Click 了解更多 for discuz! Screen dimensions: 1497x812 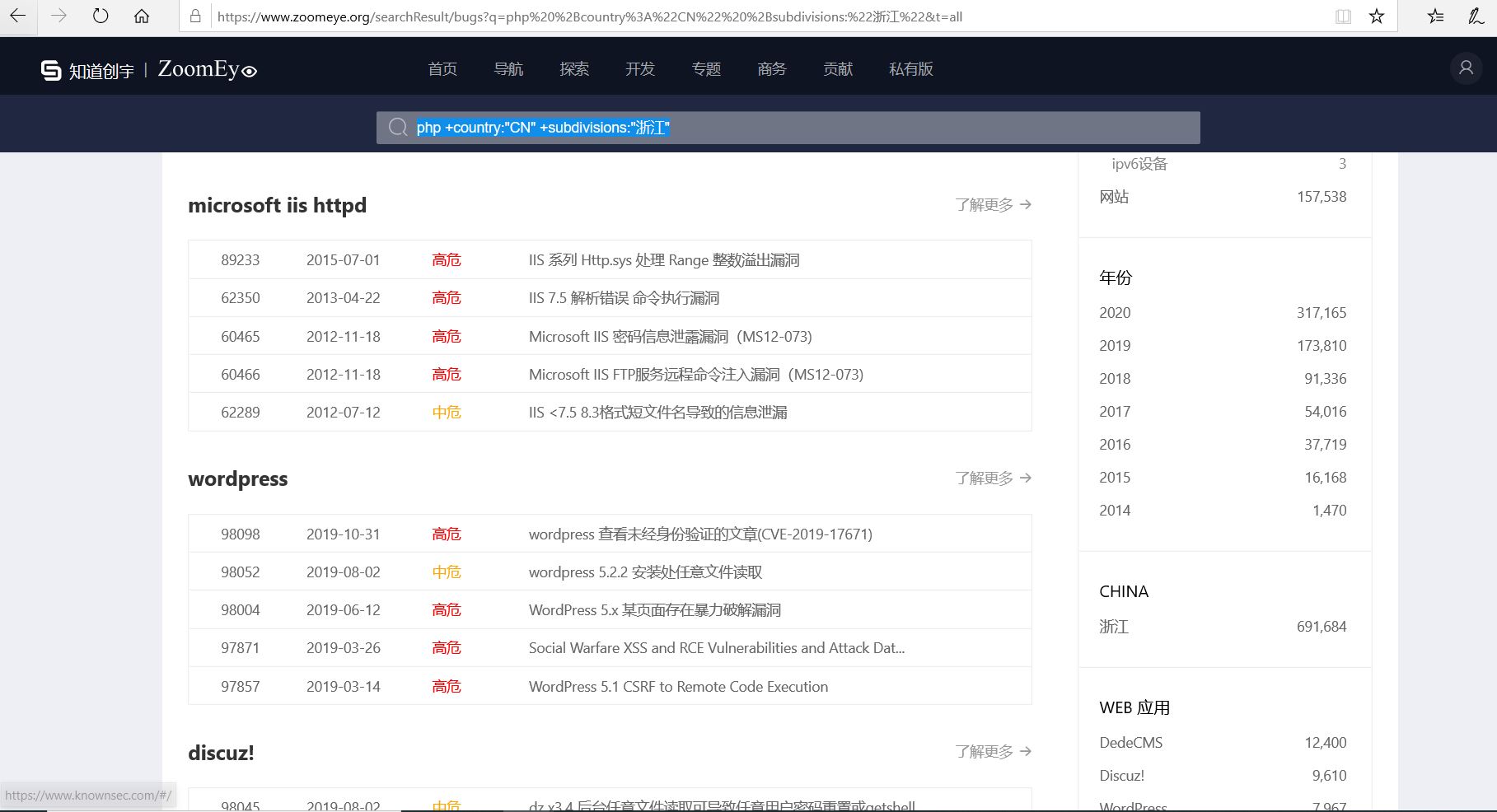tap(993, 751)
